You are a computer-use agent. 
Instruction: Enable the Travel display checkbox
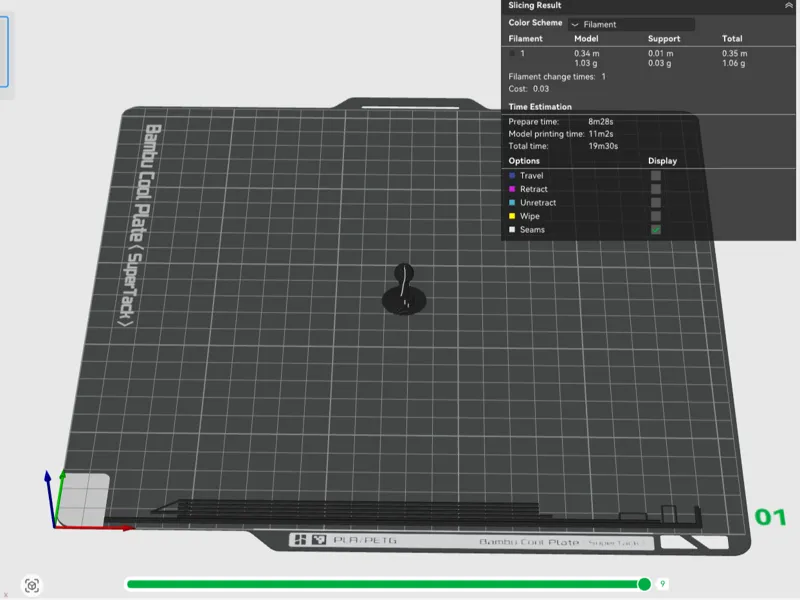[656, 176]
